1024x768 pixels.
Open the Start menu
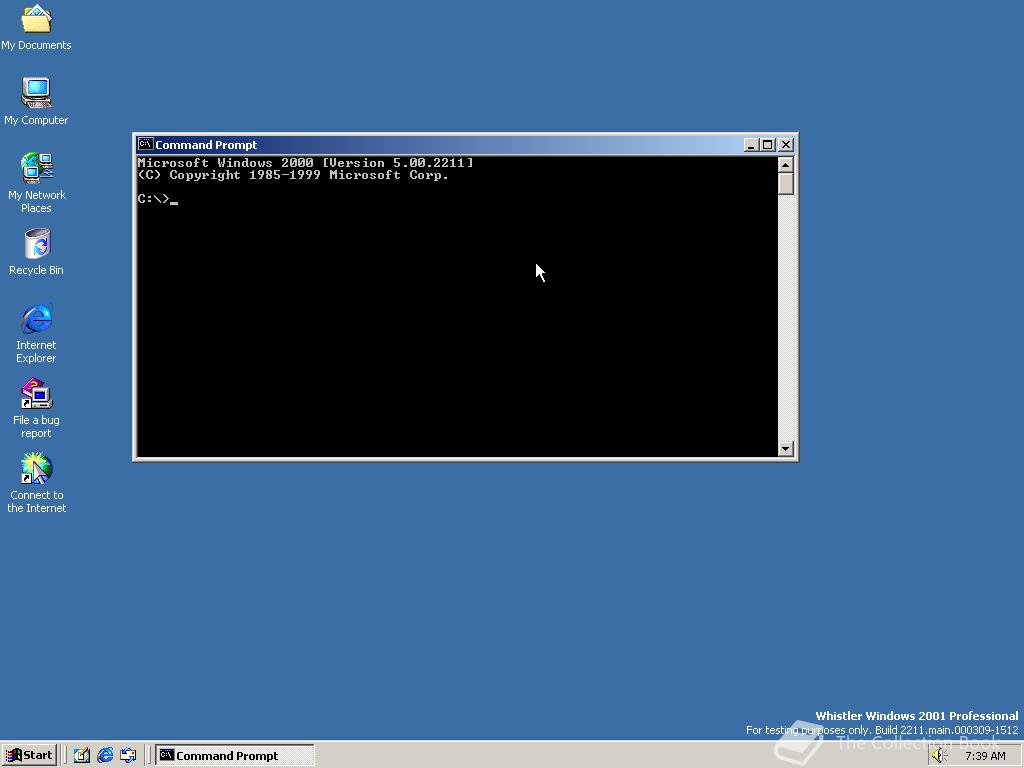(29, 755)
